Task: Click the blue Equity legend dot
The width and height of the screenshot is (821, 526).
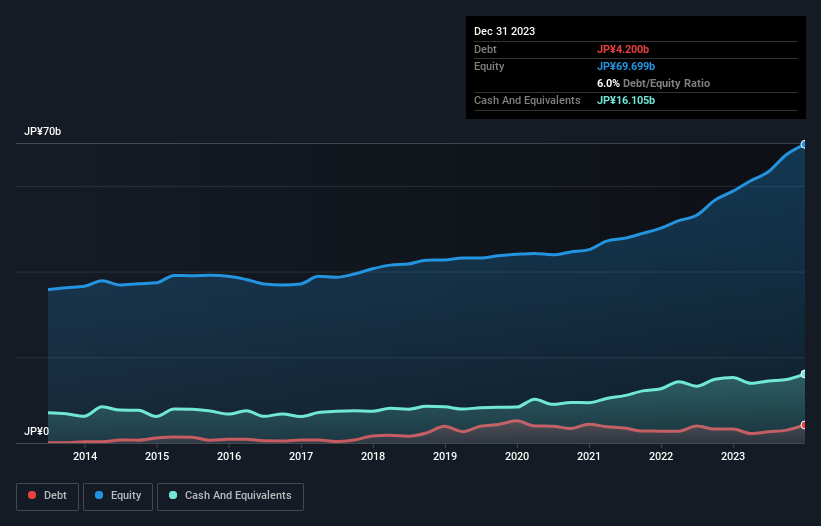Action: point(99,495)
